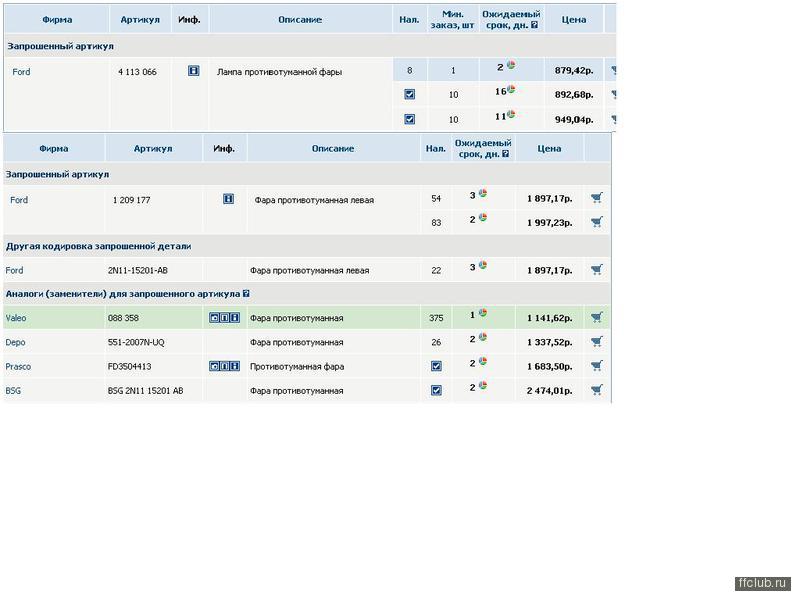Click pie chart icon in BSG row
This screenshot has height=600, width=800.
tap(483, 385)
